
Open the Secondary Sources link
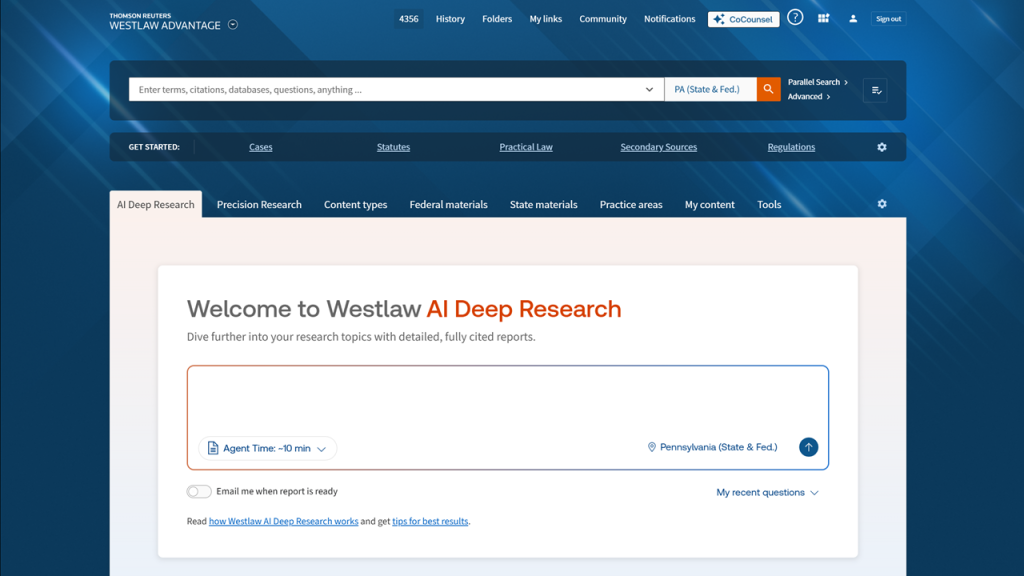658,147
